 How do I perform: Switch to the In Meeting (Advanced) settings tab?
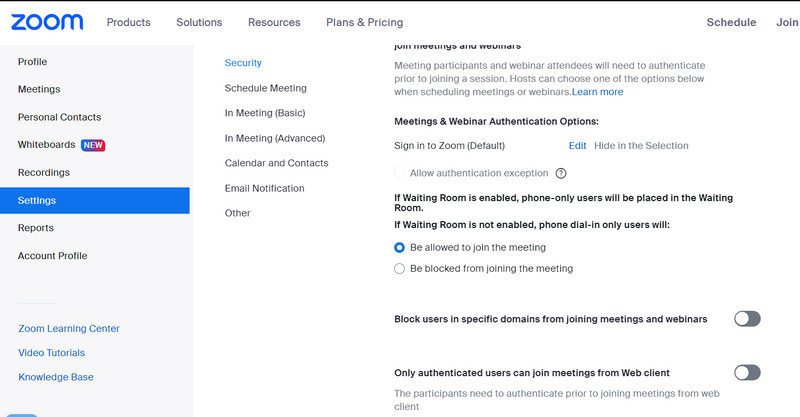click(x=274, y=138)
